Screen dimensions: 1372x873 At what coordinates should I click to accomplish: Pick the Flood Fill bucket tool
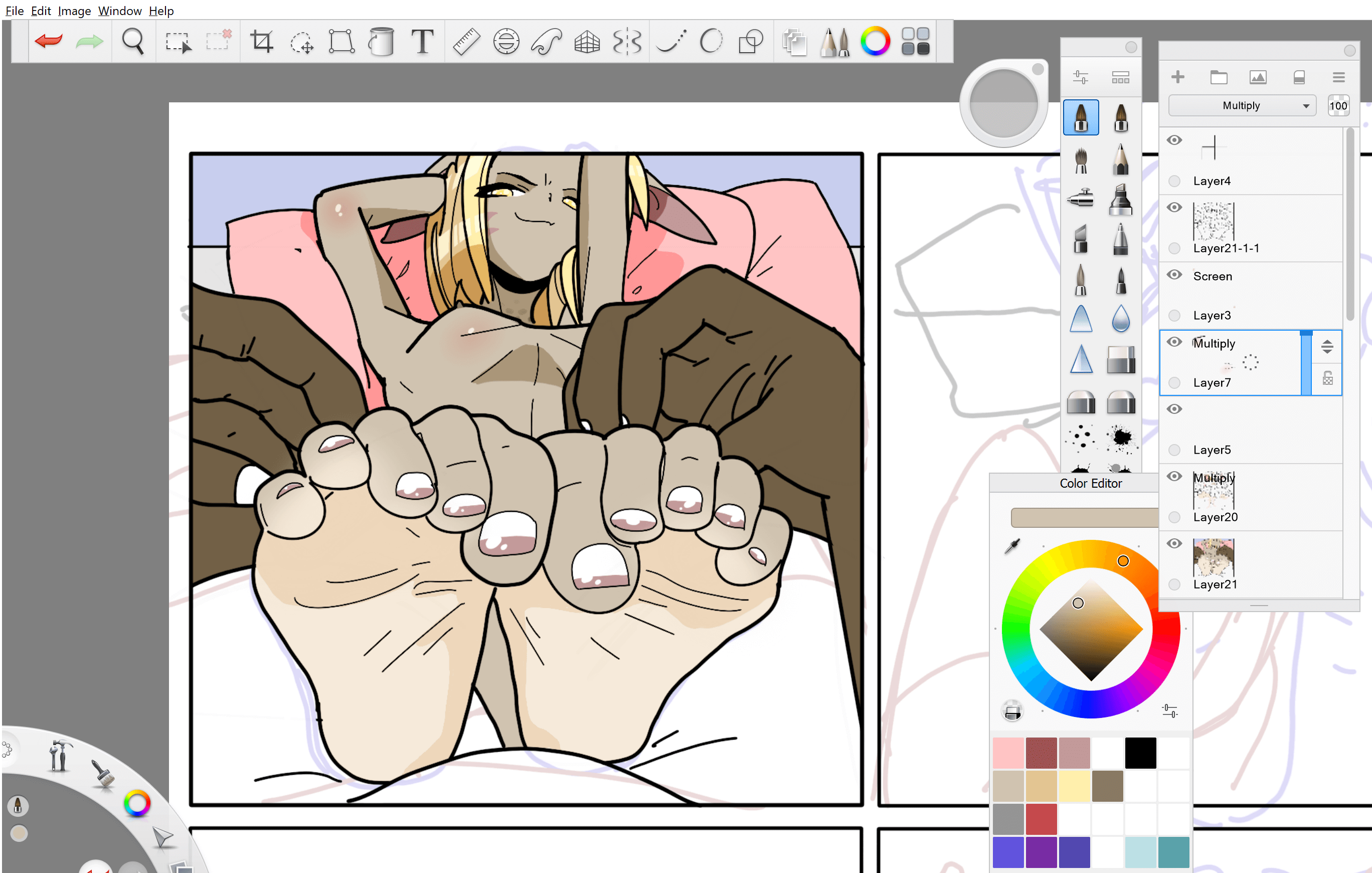(x=381, y=41)
